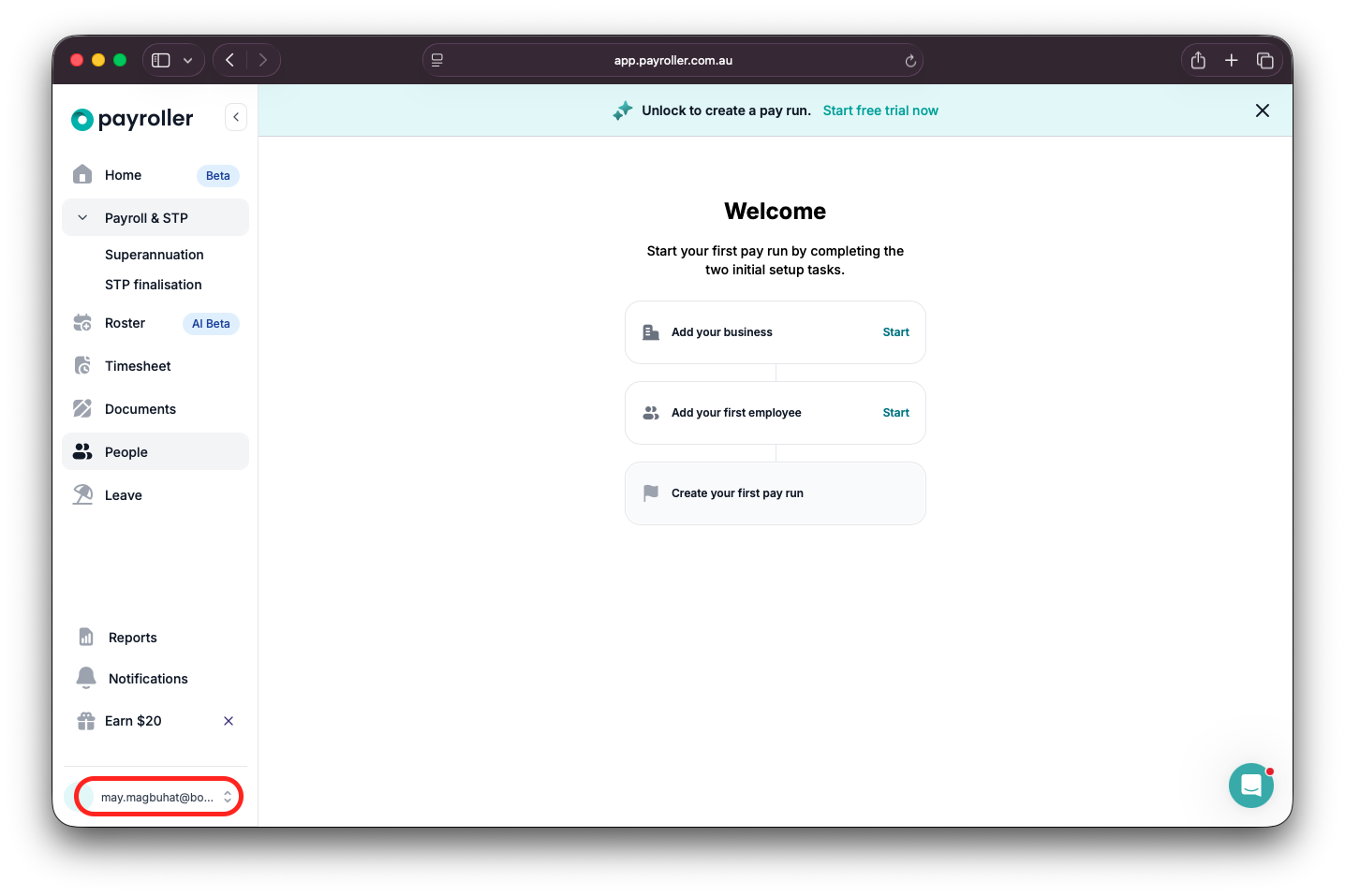Show the Safari tab overview
This screenshot has width=1345, height=896.
1265,60
